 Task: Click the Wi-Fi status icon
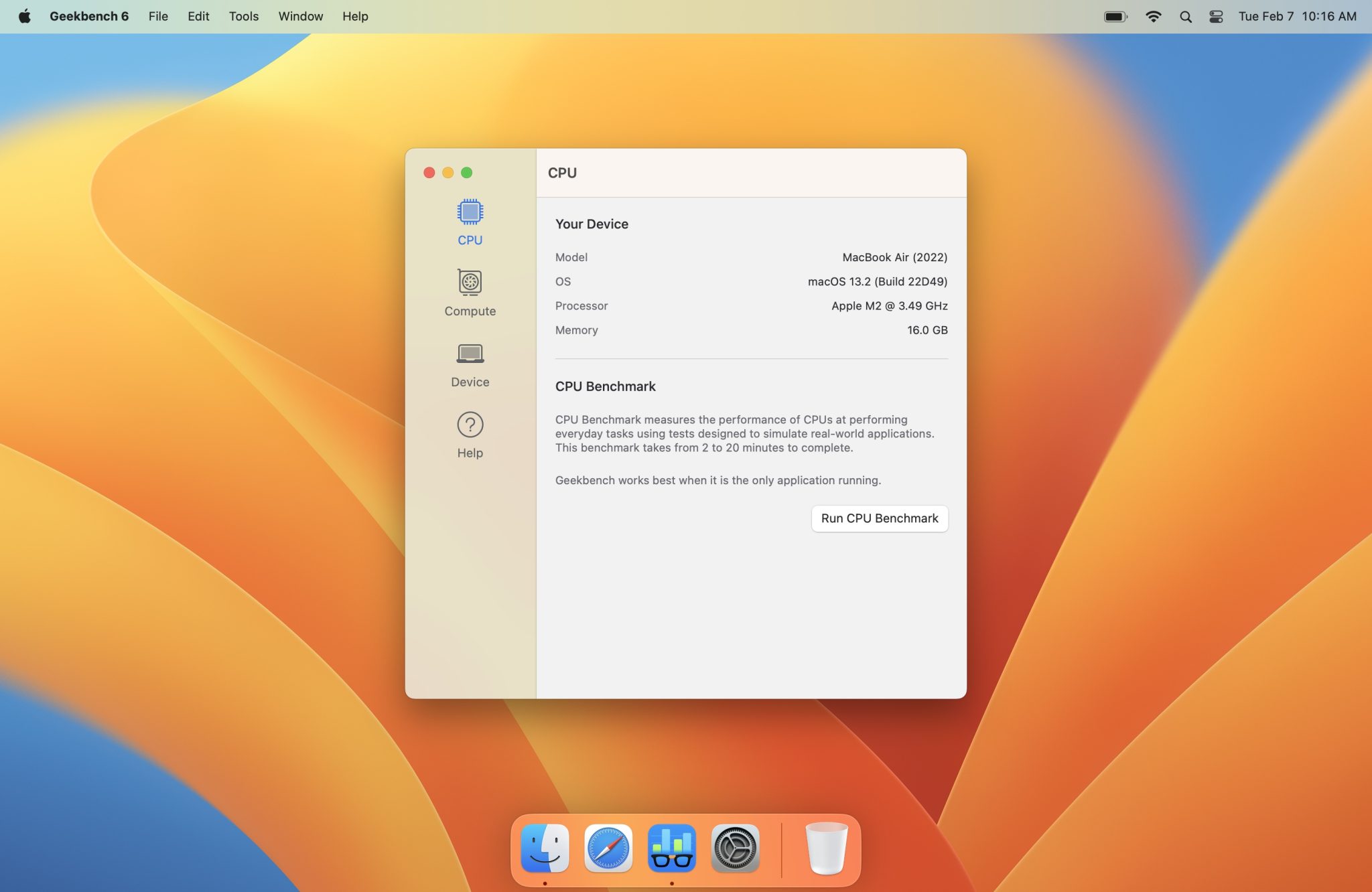pyautogui.click(x=1153, y=17)
